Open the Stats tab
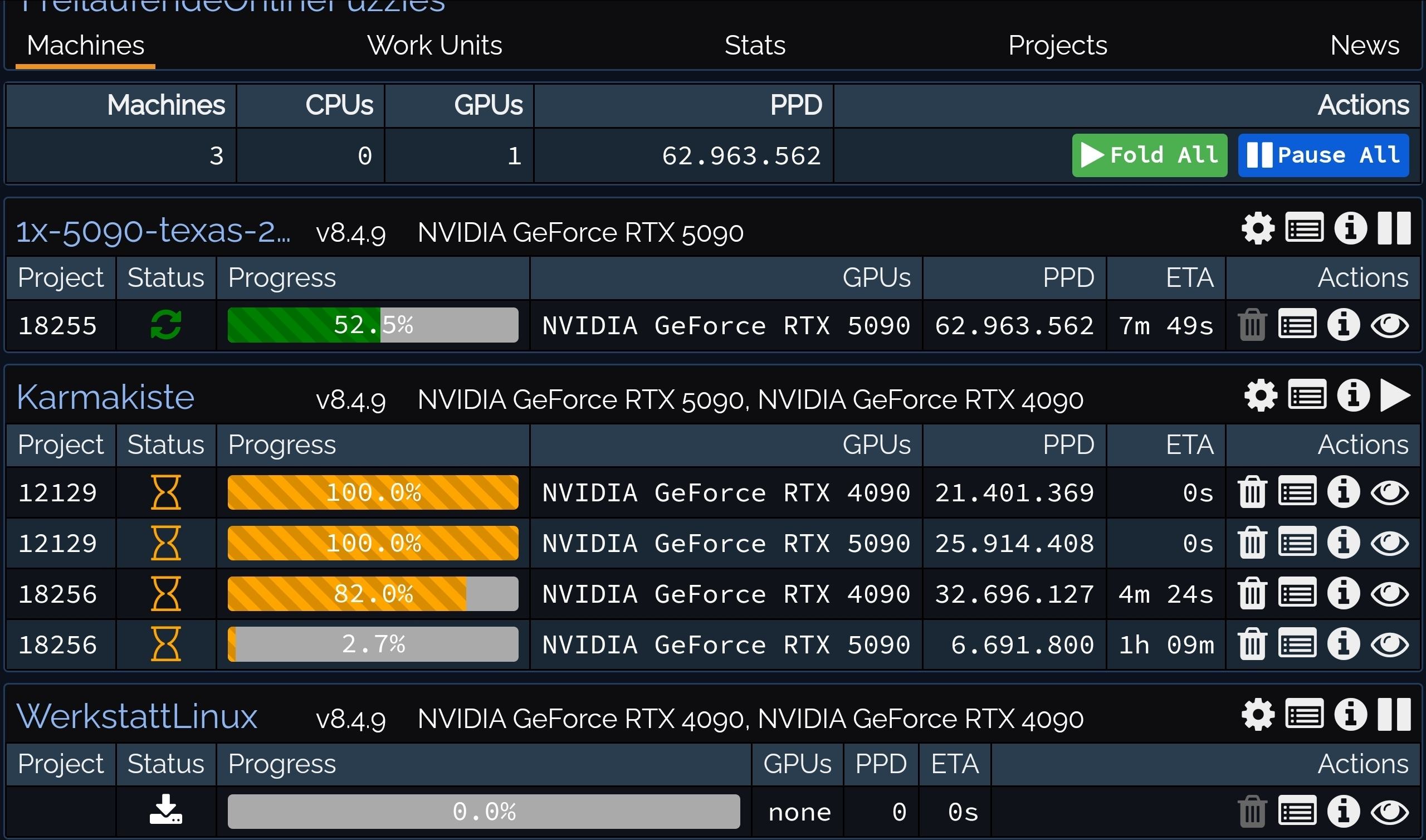 pos(754,45)
